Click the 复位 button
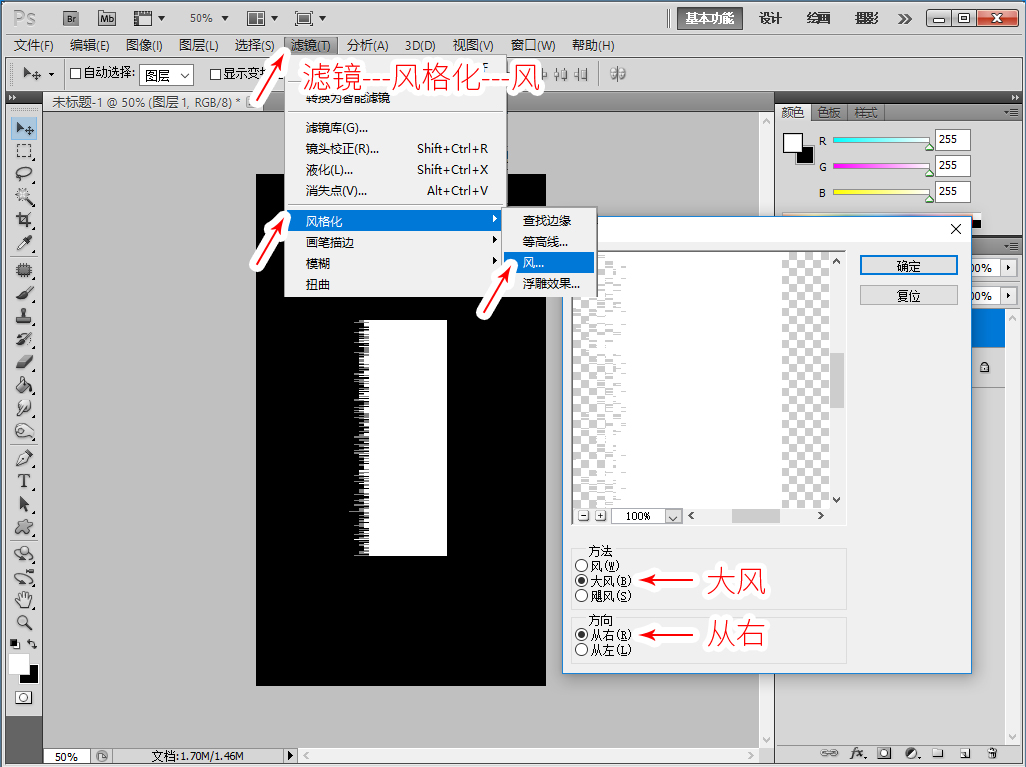The width and height of the screenshot is (1026, 767). click(x=908, y=295)
